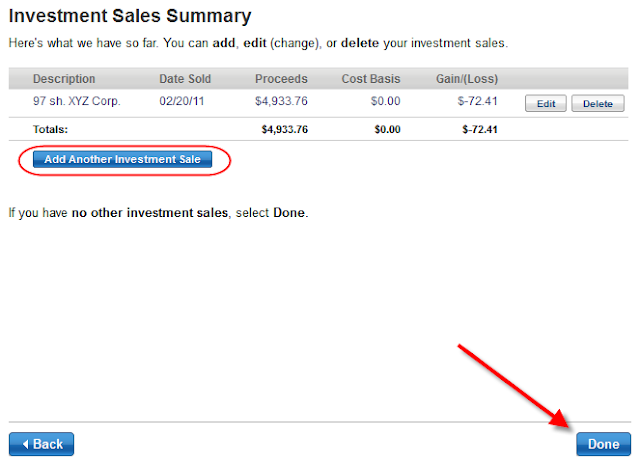Select the total proceeds amount in Totals row
Viewport: 640px width, 463px height.
(284, 130)
